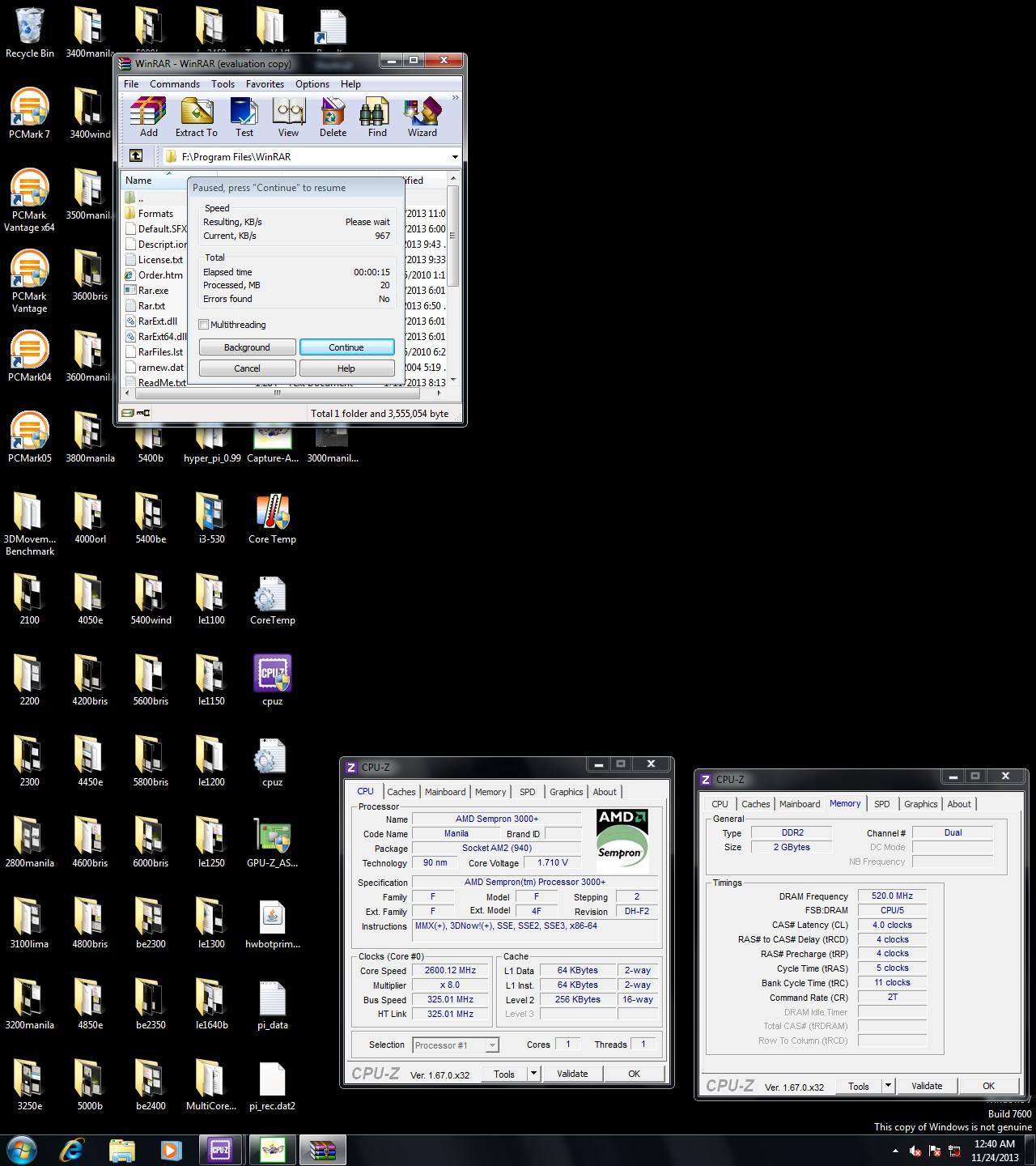Open the WinRAR Options menu
The image size is (1036, 1166).
click(312, 84)
